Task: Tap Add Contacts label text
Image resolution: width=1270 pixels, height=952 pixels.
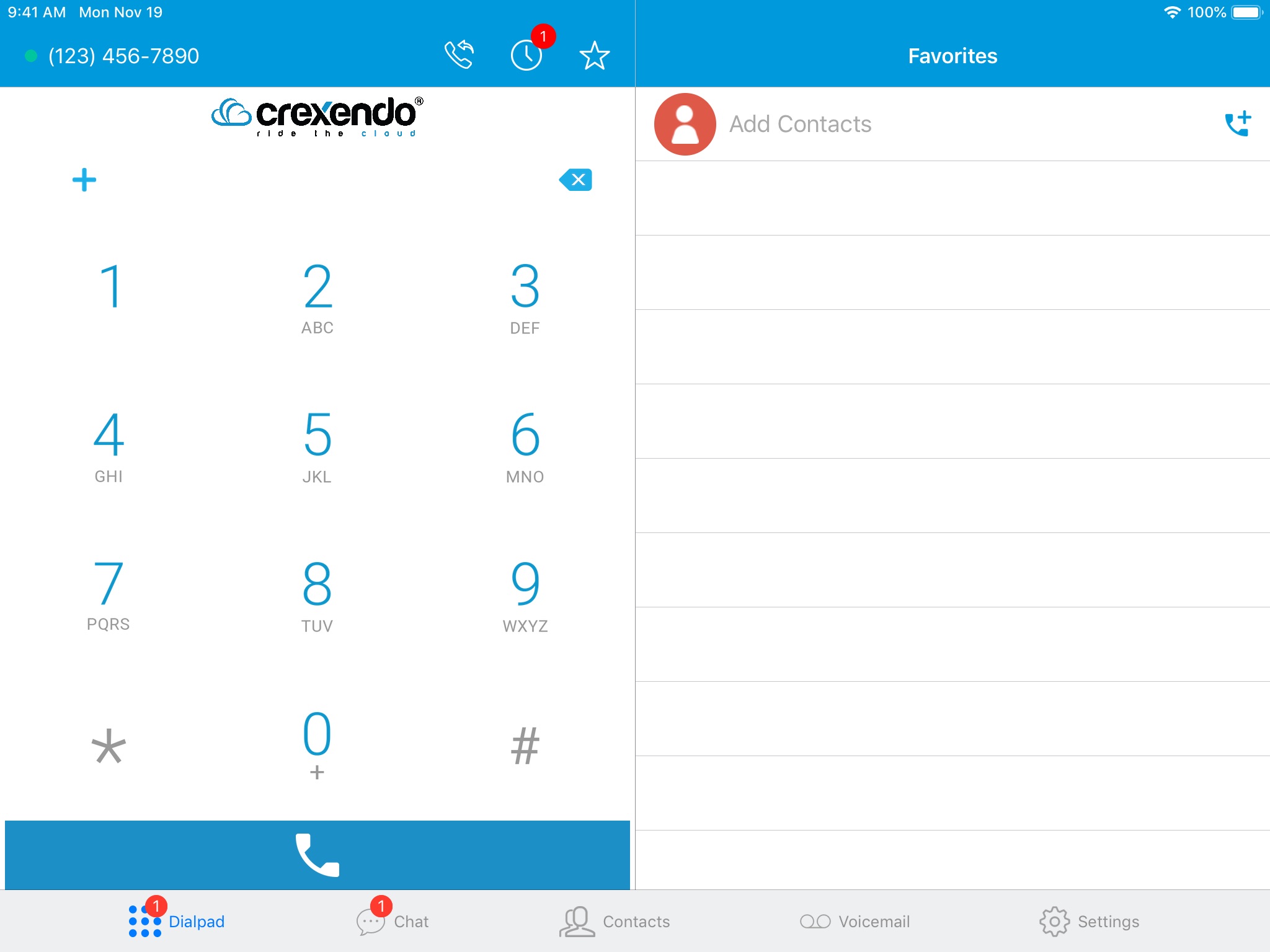Action: (x=799, y=123)
